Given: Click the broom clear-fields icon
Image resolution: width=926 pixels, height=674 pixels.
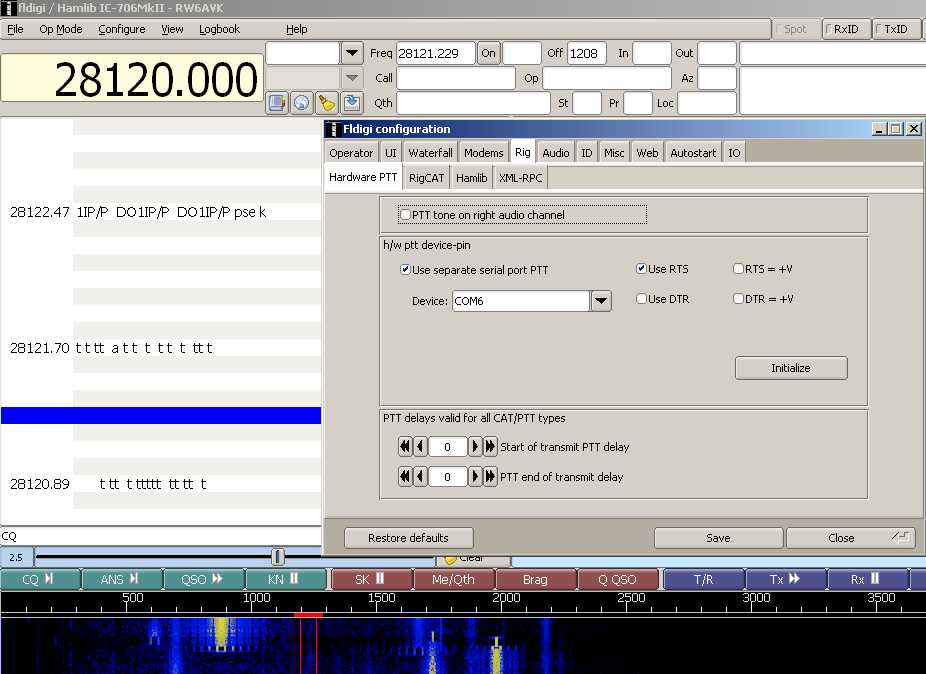Looking at the screenshot, I should click(x=326, y=102).
